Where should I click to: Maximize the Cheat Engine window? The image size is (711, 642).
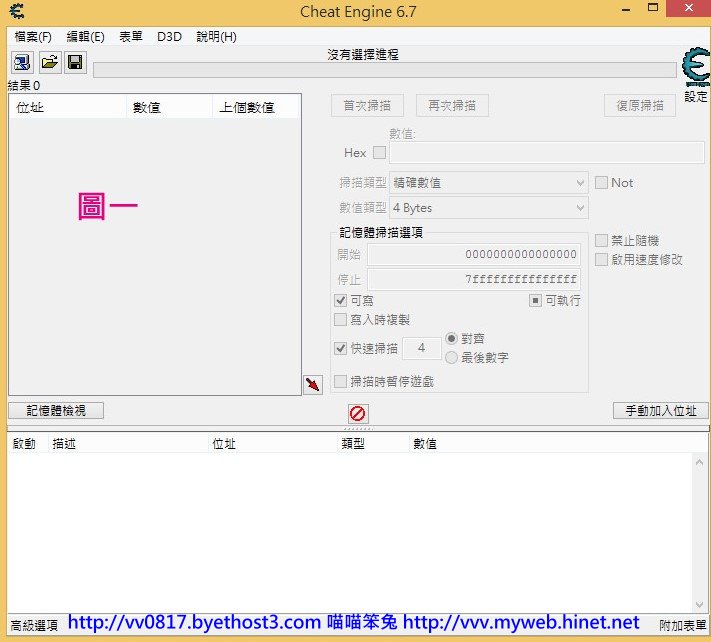(653, 8)
